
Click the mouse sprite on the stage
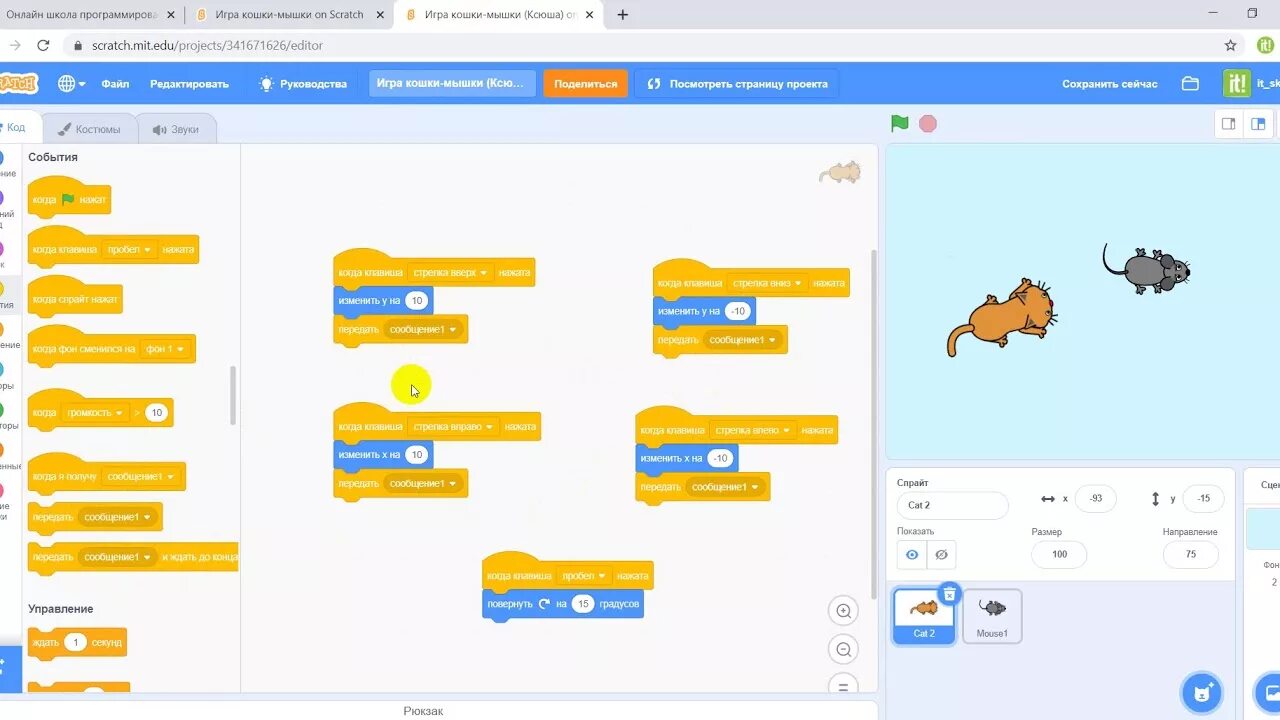pyautogui.click(x=1147, y=268)
